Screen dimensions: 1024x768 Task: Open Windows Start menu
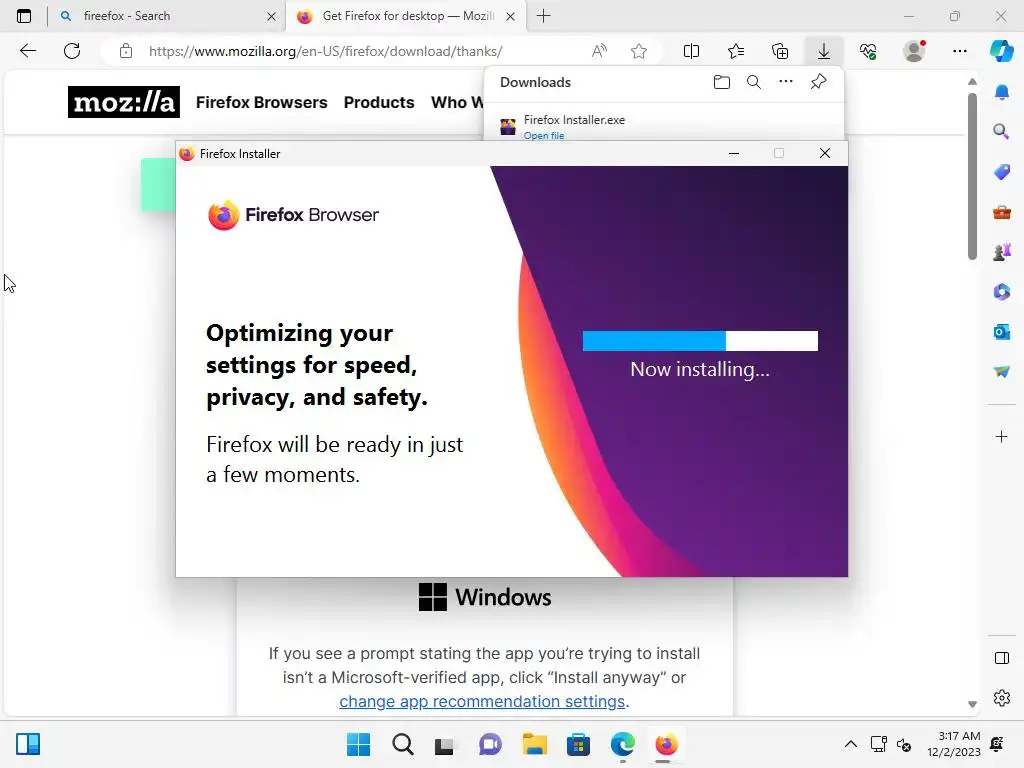click(x=358, y=744)
